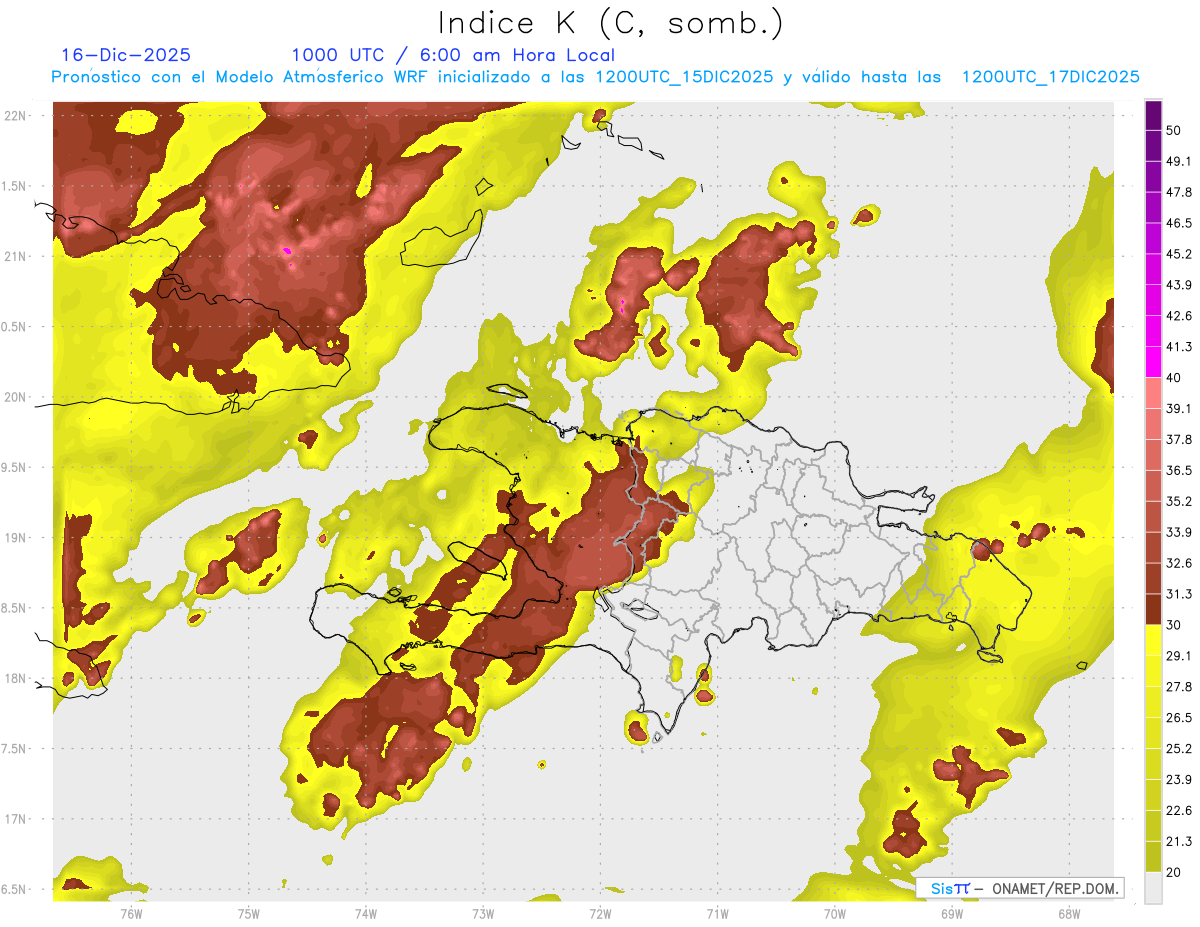The width and height of the screenshot is (1200, 927).
Task: Click the colorbar value 50
Action: pos(1175,131)
